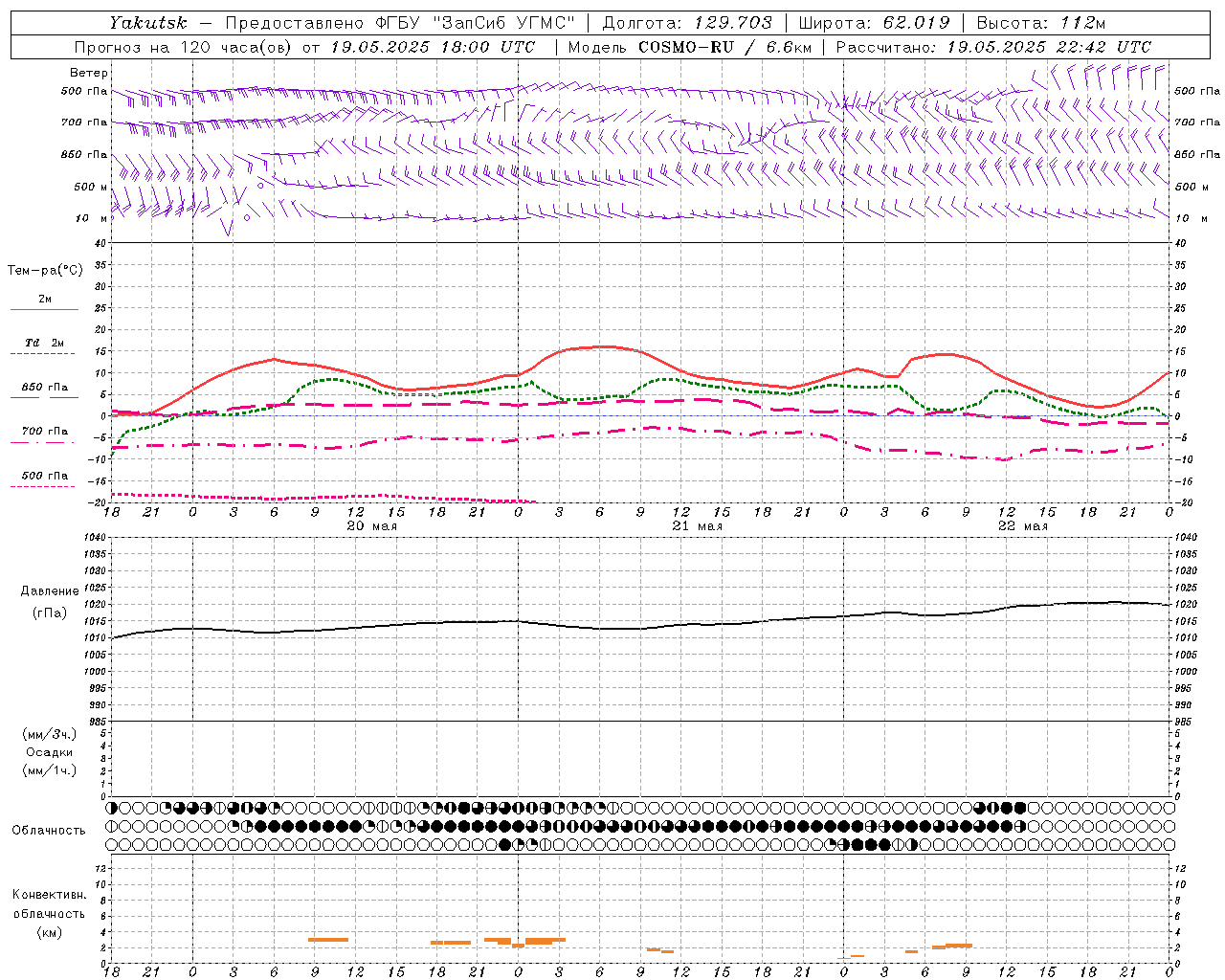This screenshot has height=980, width=1225.
Task: Click the Yakutsk station title
Action: 148,23
